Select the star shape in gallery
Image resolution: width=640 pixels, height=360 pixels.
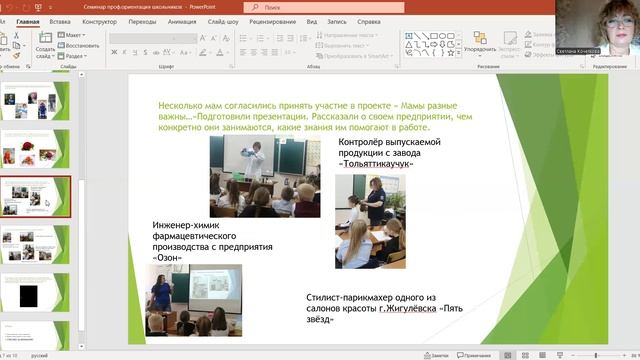[x=451, y=53]
